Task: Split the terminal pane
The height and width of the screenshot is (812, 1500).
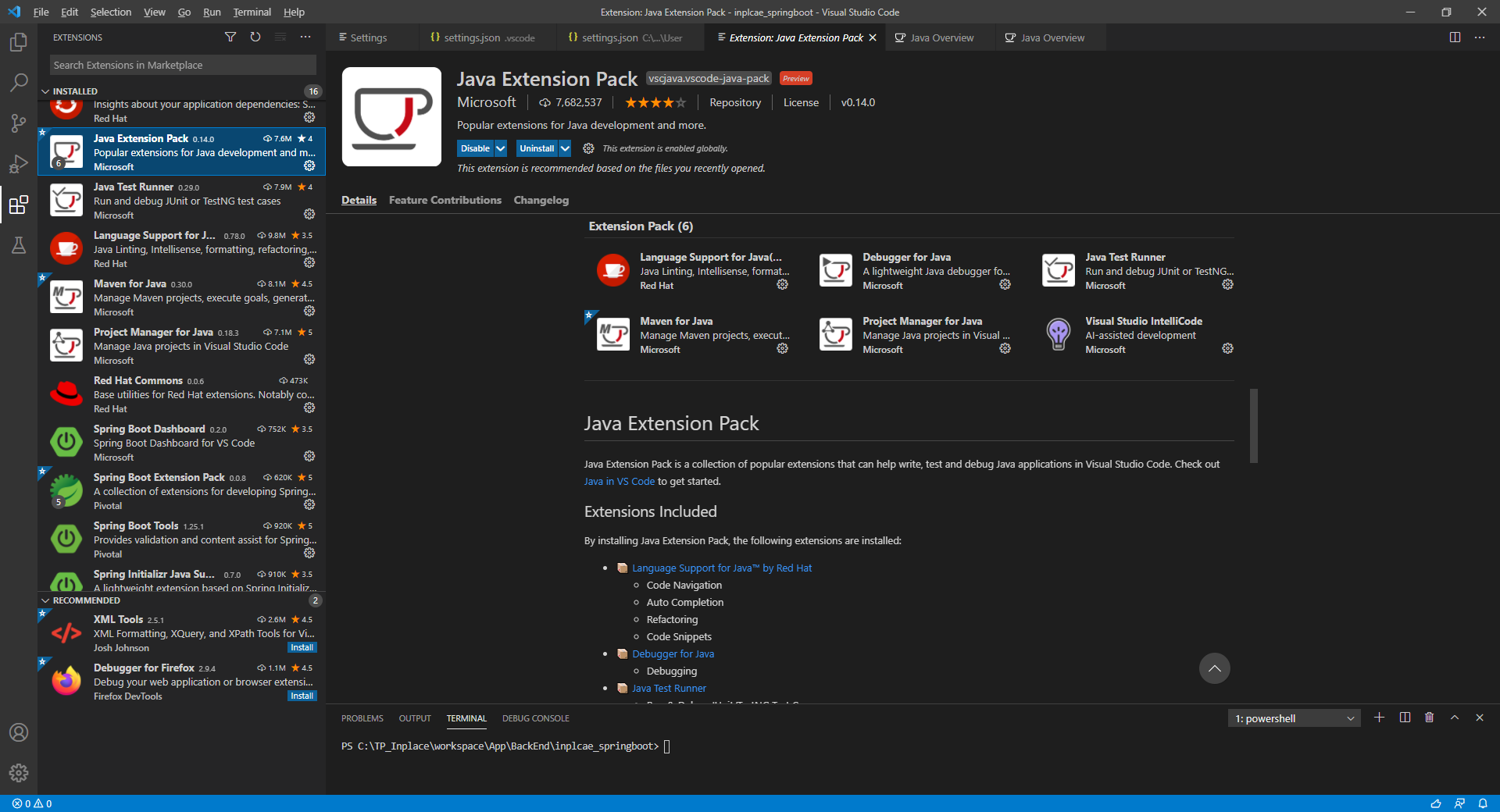Action: tap(1405, 718)
